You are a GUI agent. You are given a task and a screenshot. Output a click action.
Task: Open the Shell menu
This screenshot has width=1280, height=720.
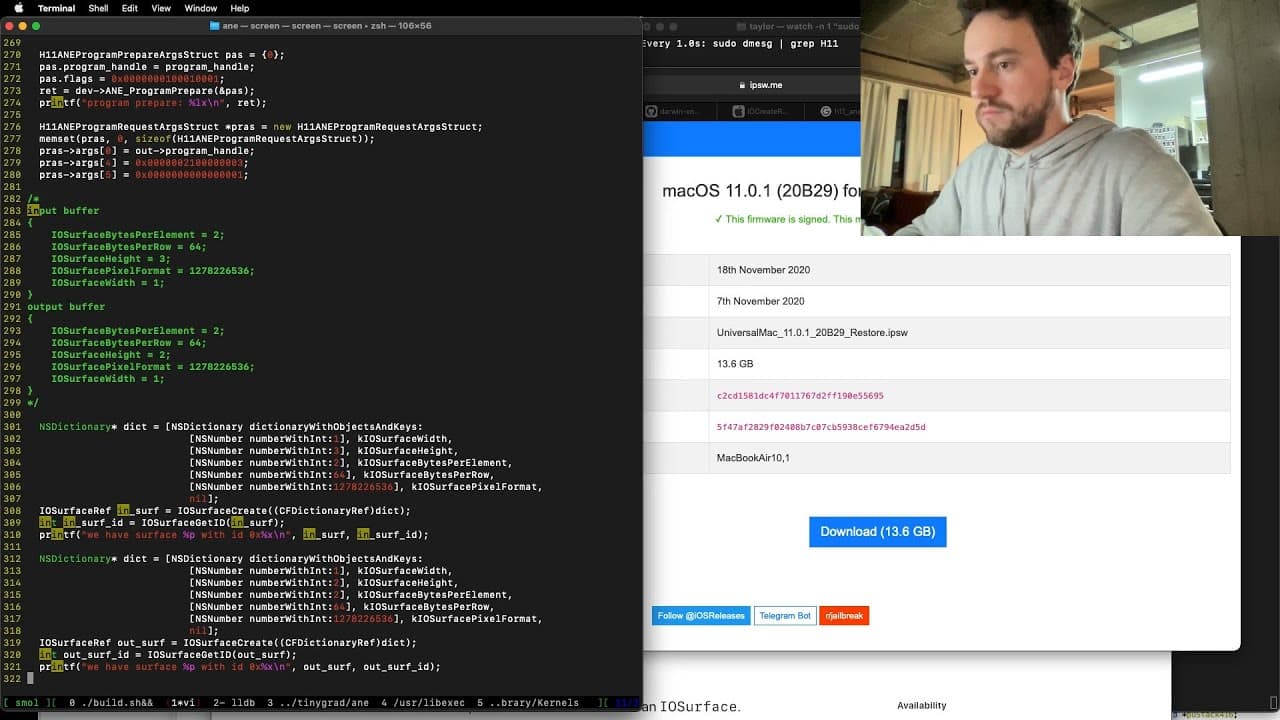[x=98, y=8]
